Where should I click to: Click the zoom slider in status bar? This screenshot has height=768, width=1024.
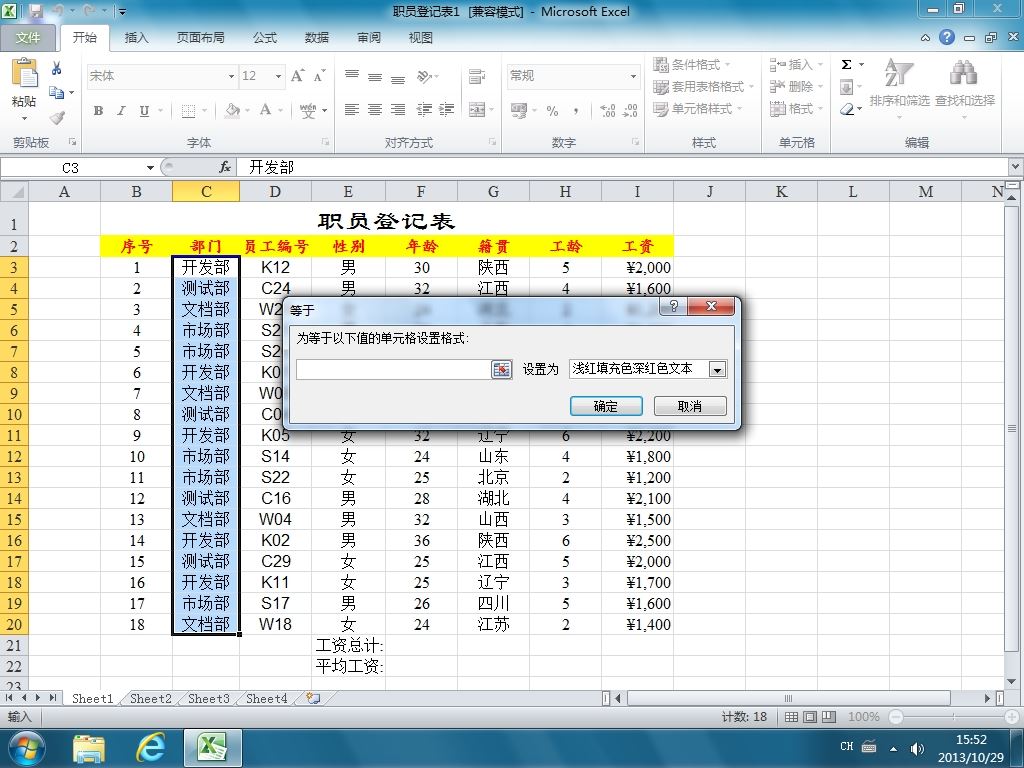953,717
